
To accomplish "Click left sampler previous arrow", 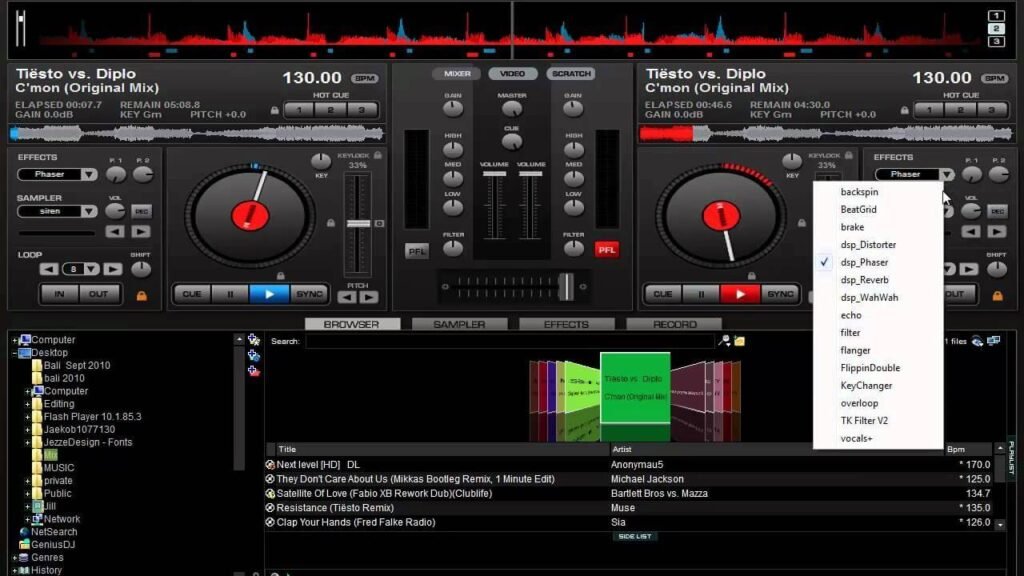I will [x=115, y=232].
